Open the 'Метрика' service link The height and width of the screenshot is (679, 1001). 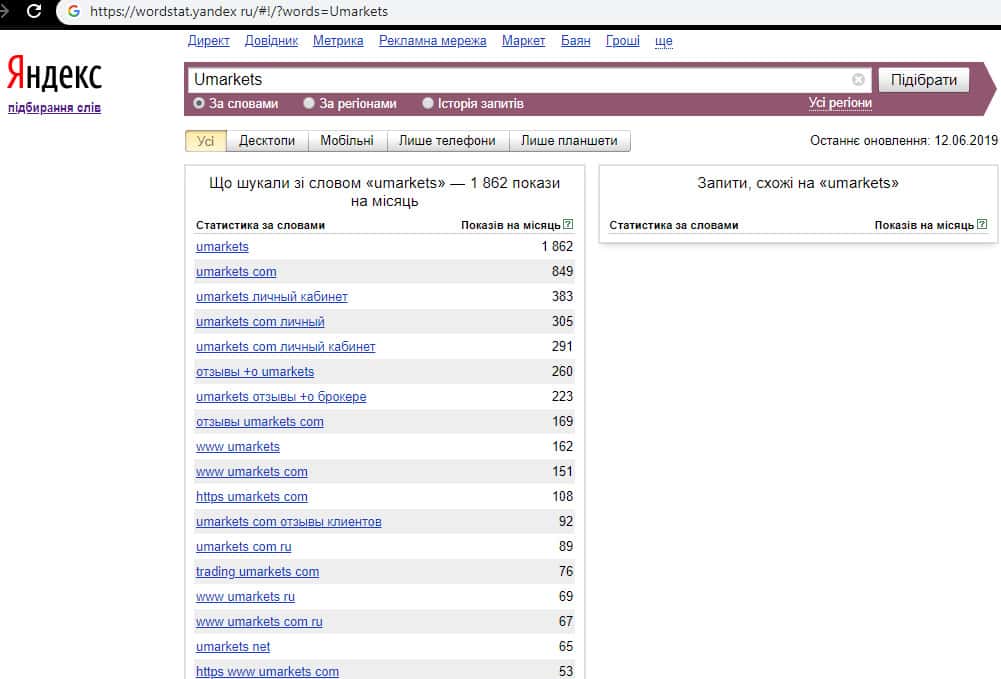(x=338, y=41)
